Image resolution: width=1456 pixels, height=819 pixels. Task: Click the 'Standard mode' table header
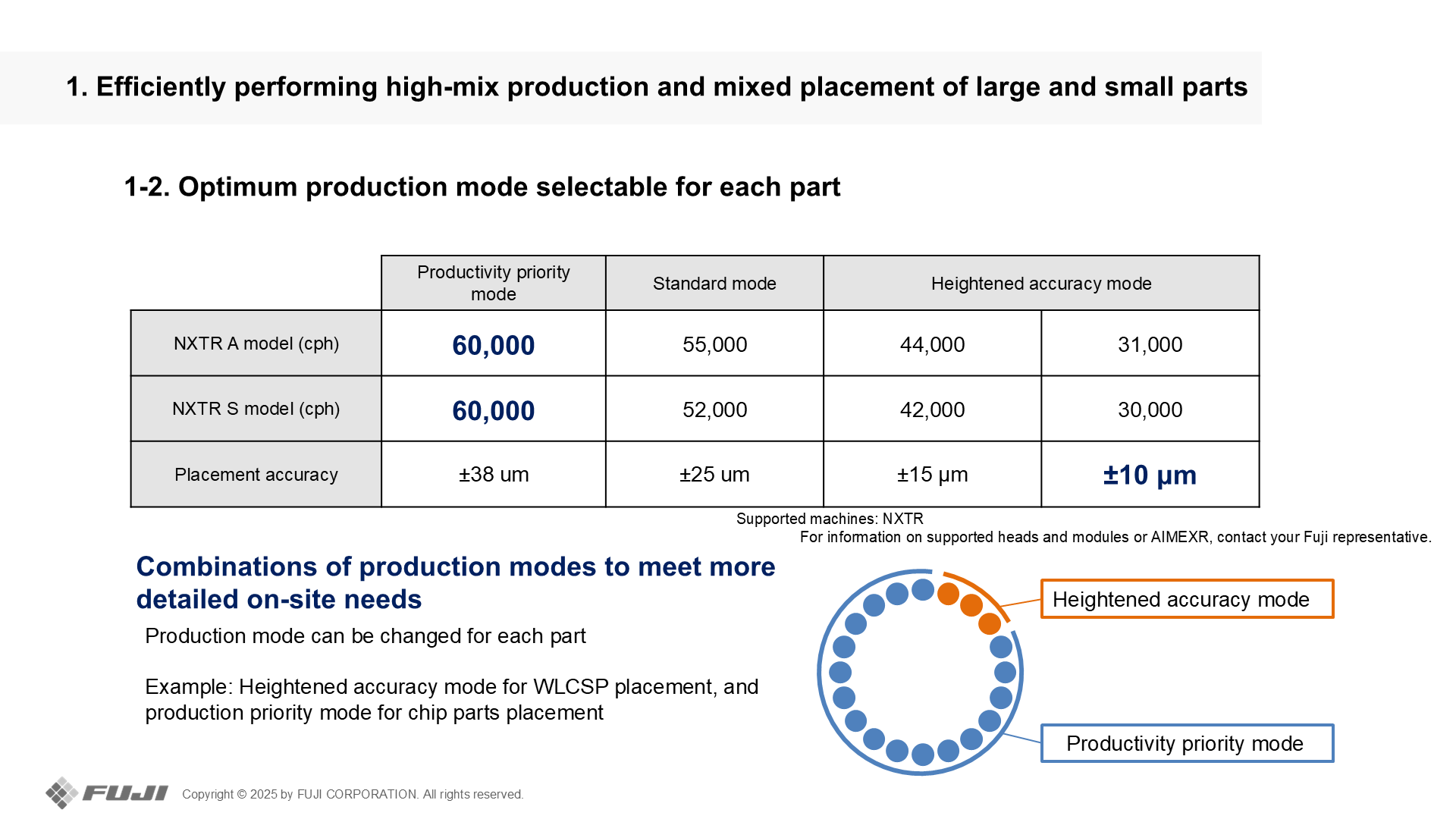coord(714,283)
